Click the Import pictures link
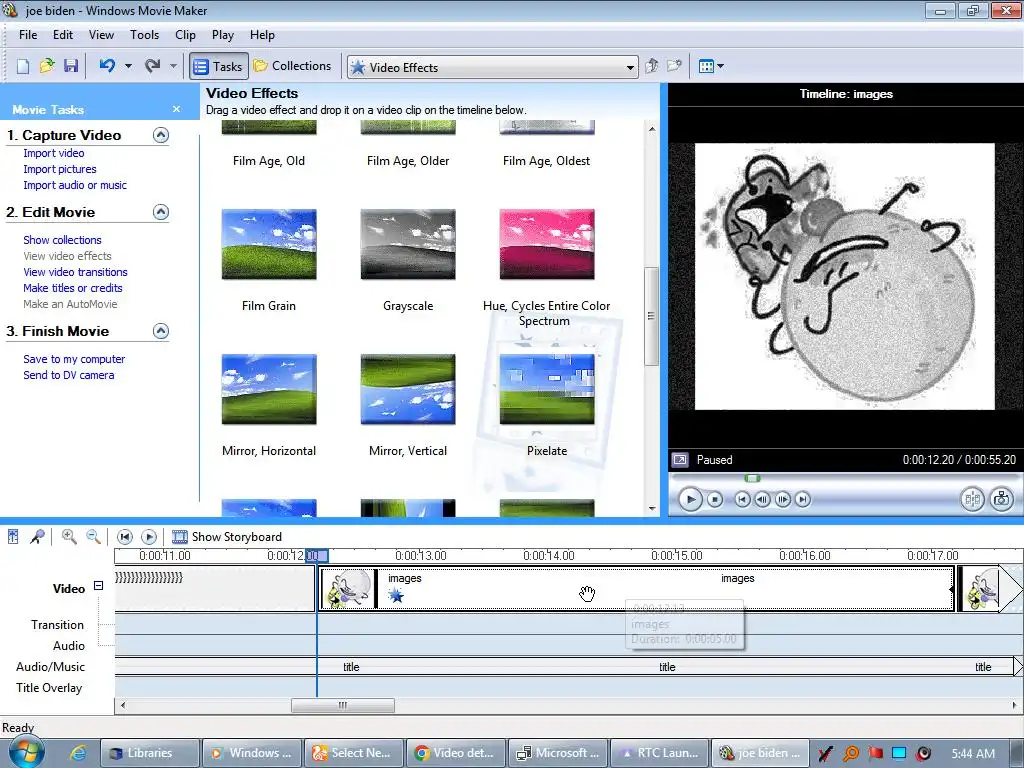Image resolution: width=1024 pixels, height=768 pixels. [60, 169]
